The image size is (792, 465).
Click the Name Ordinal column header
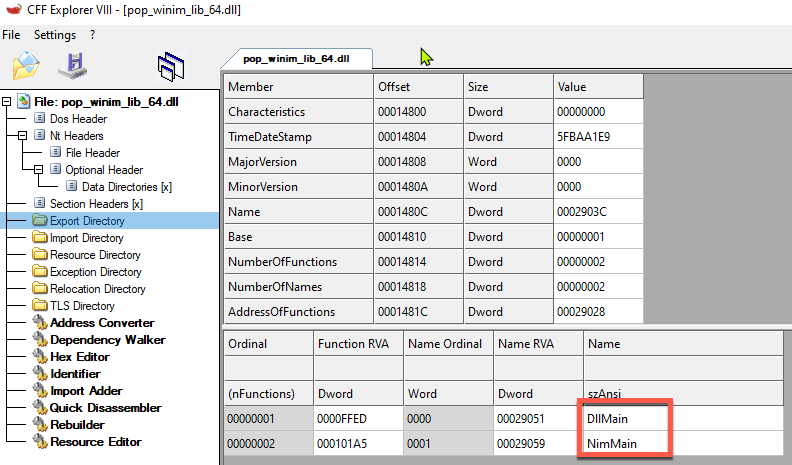coord(448,344)
